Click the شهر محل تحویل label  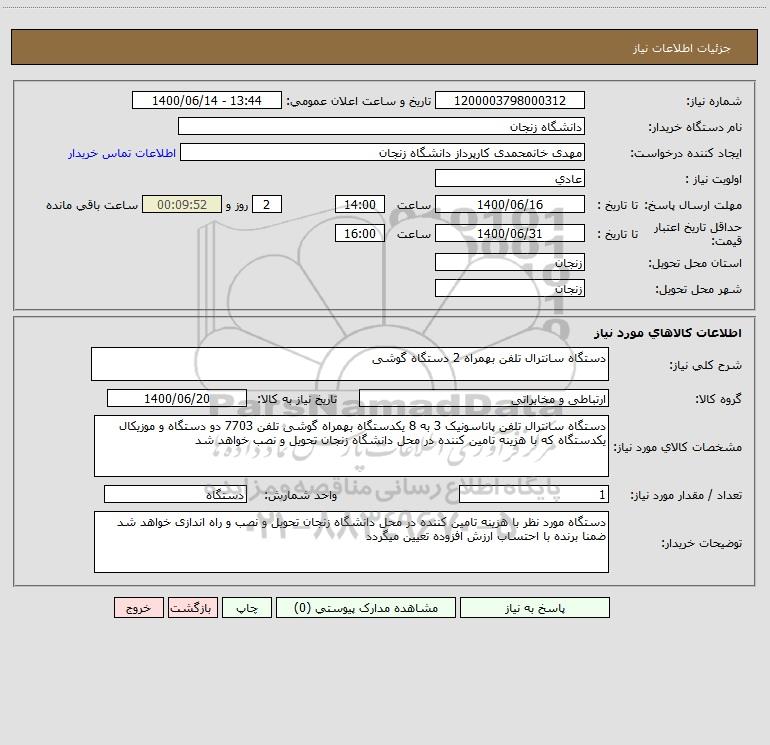[698, 290]
